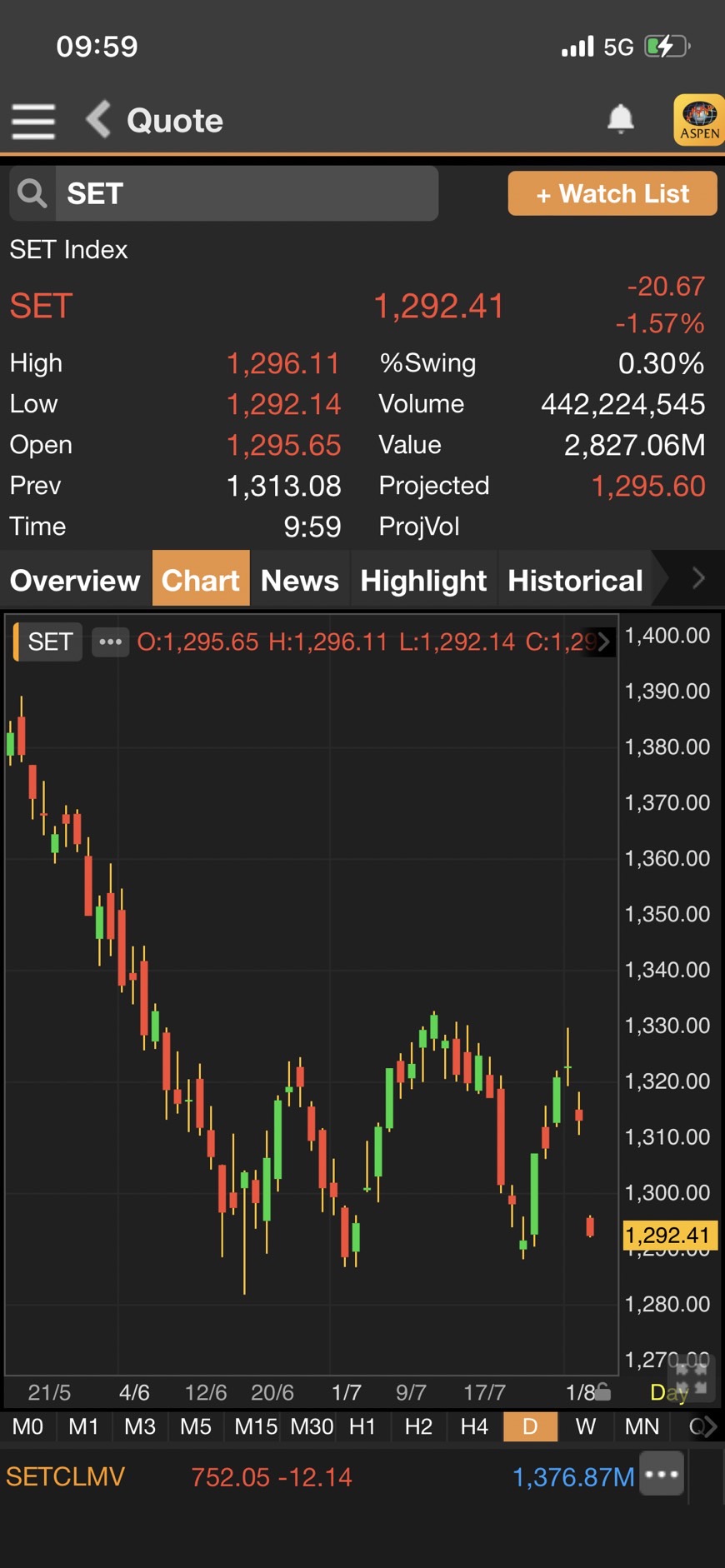Screen dimensions: 725x1568
Task: Tap the SET series label button
Action: (50, 642)
